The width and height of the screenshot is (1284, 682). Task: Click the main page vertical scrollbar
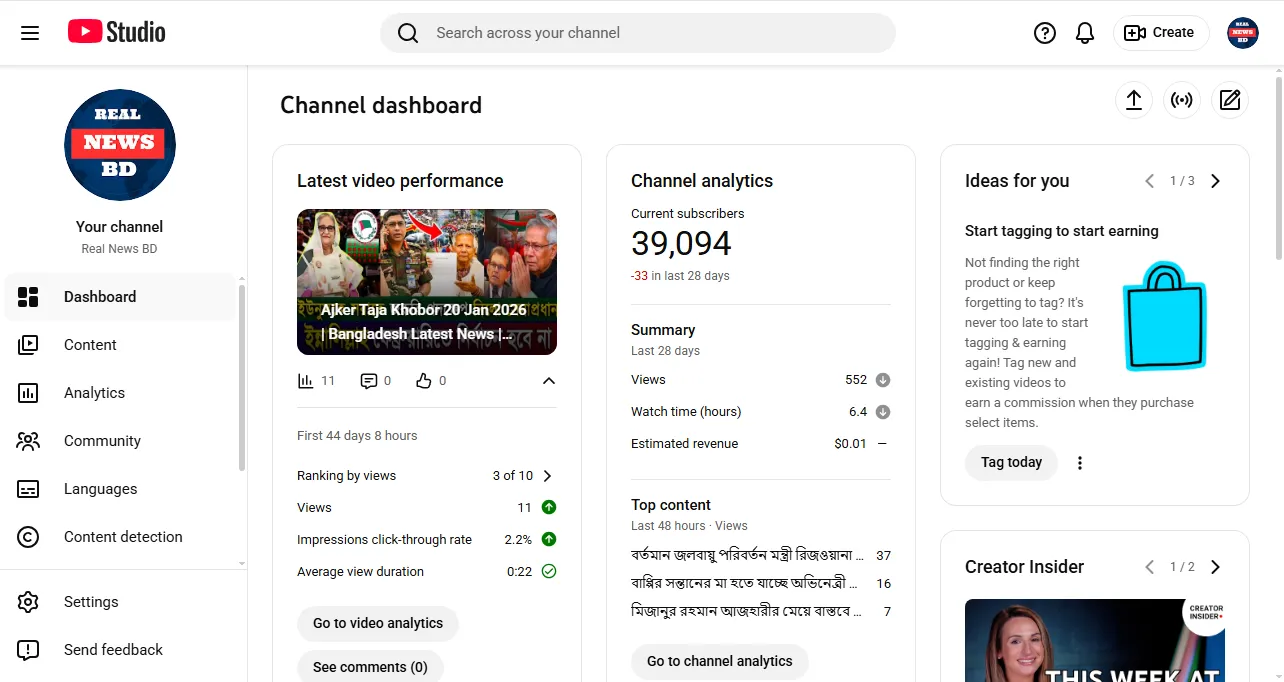(1279, 167)
